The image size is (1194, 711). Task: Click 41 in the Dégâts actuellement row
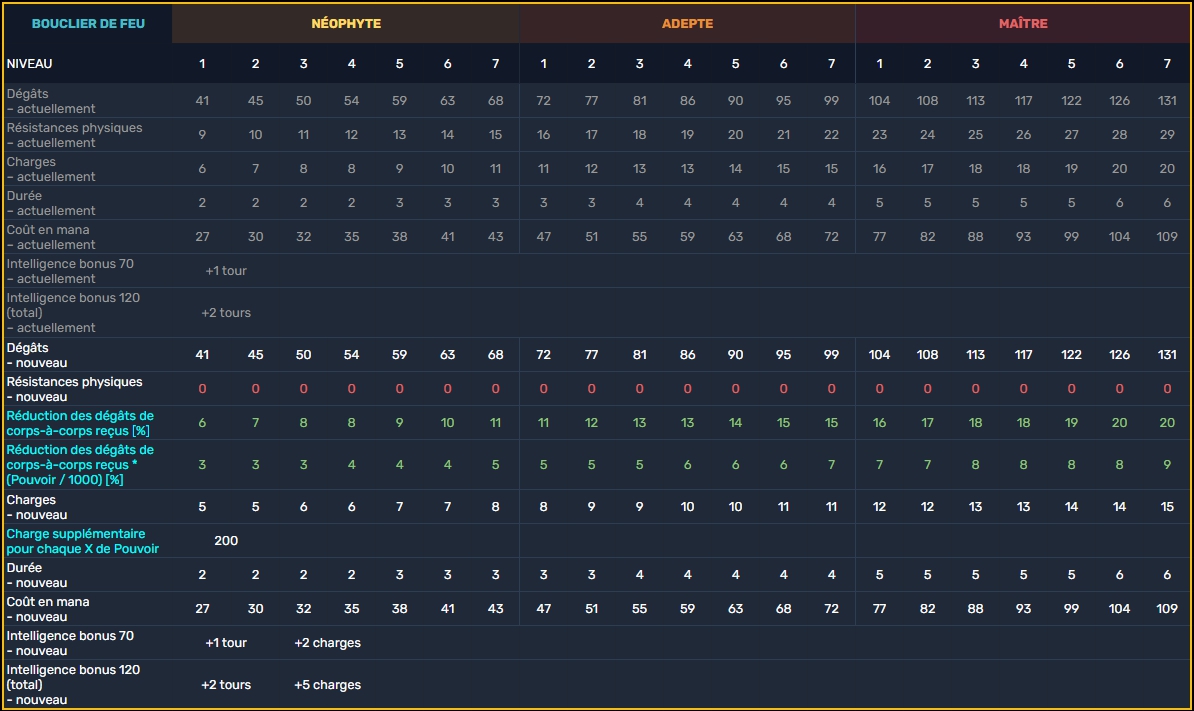pos(202,100)
